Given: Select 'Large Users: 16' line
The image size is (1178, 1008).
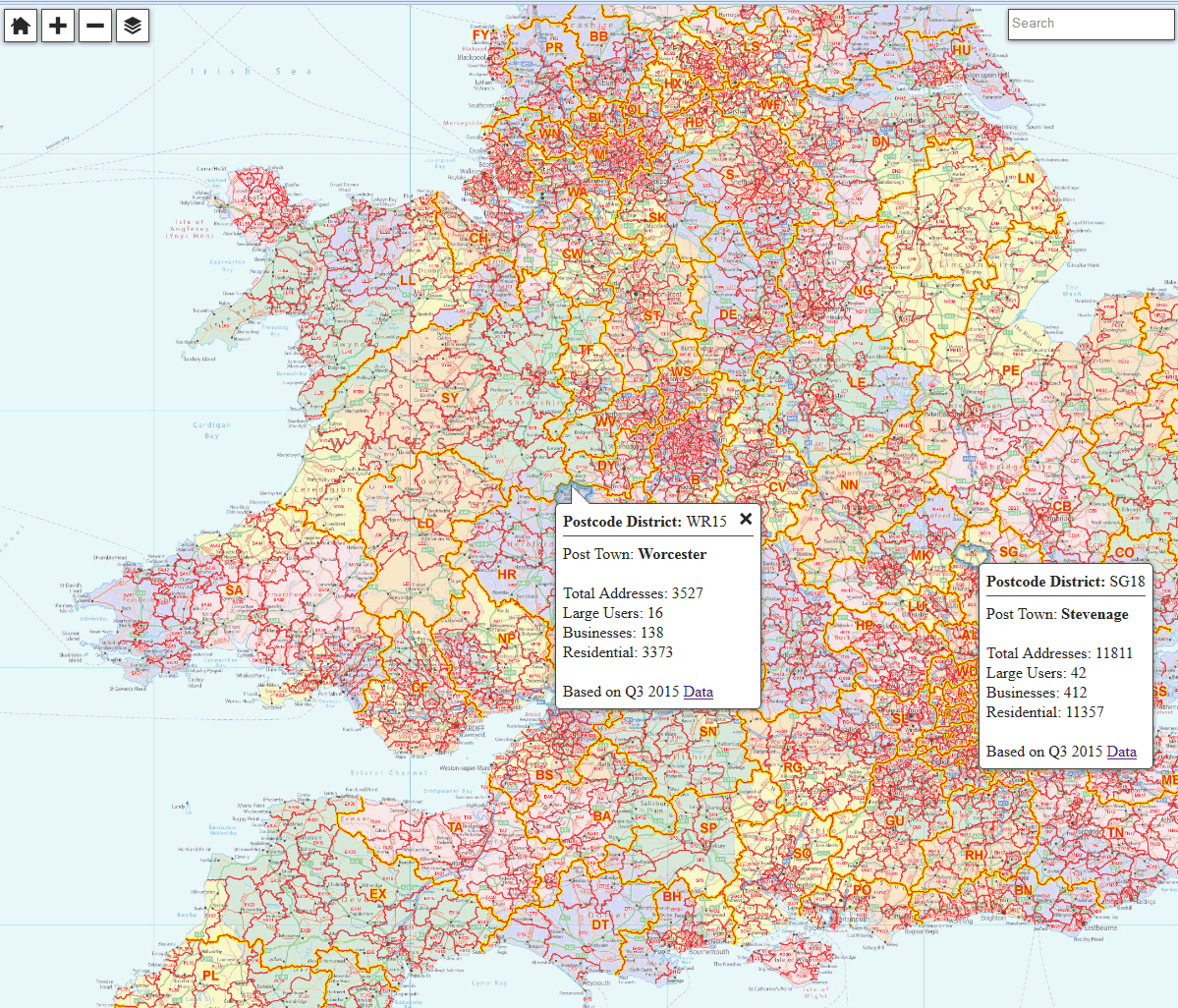Looking at the screenshot, I should tap(612, 613).
